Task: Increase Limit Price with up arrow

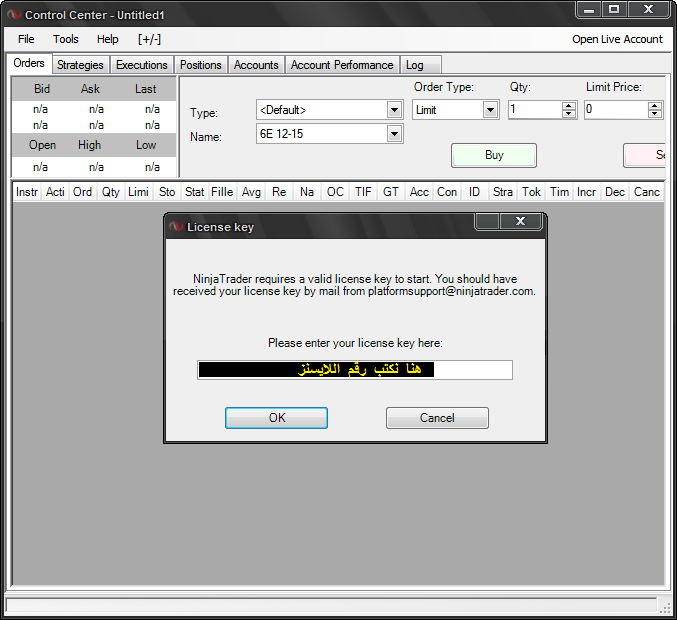Action: (x=655, y=106)
